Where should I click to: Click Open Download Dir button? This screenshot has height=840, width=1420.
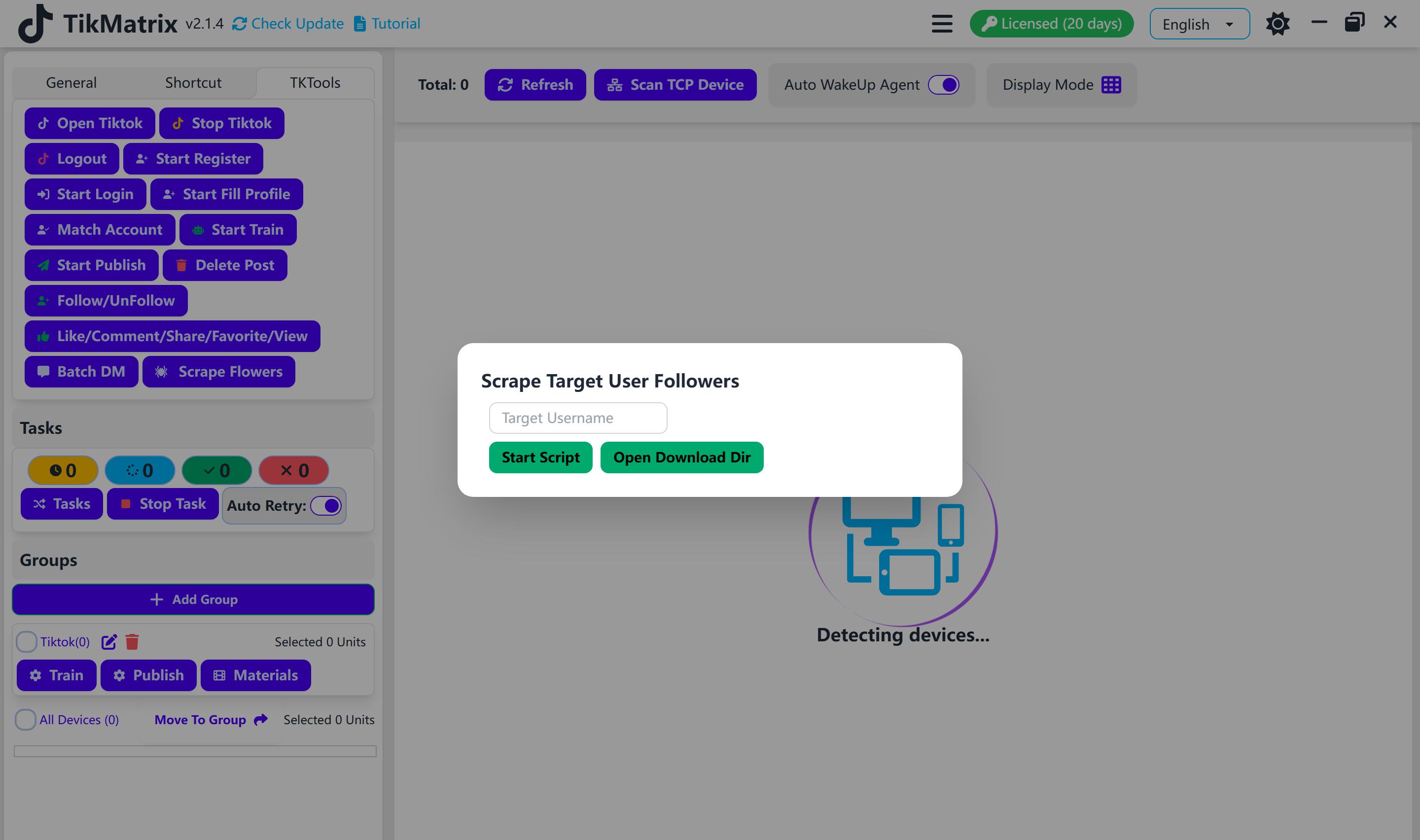(x=682, y=457)
